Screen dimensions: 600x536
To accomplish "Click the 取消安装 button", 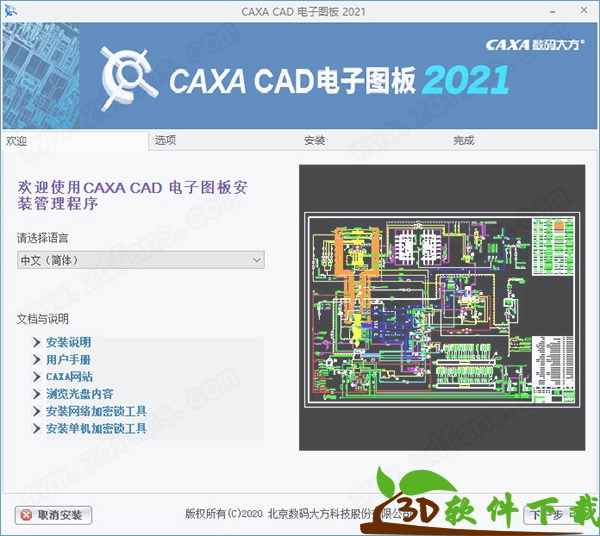I will point(53,515).
